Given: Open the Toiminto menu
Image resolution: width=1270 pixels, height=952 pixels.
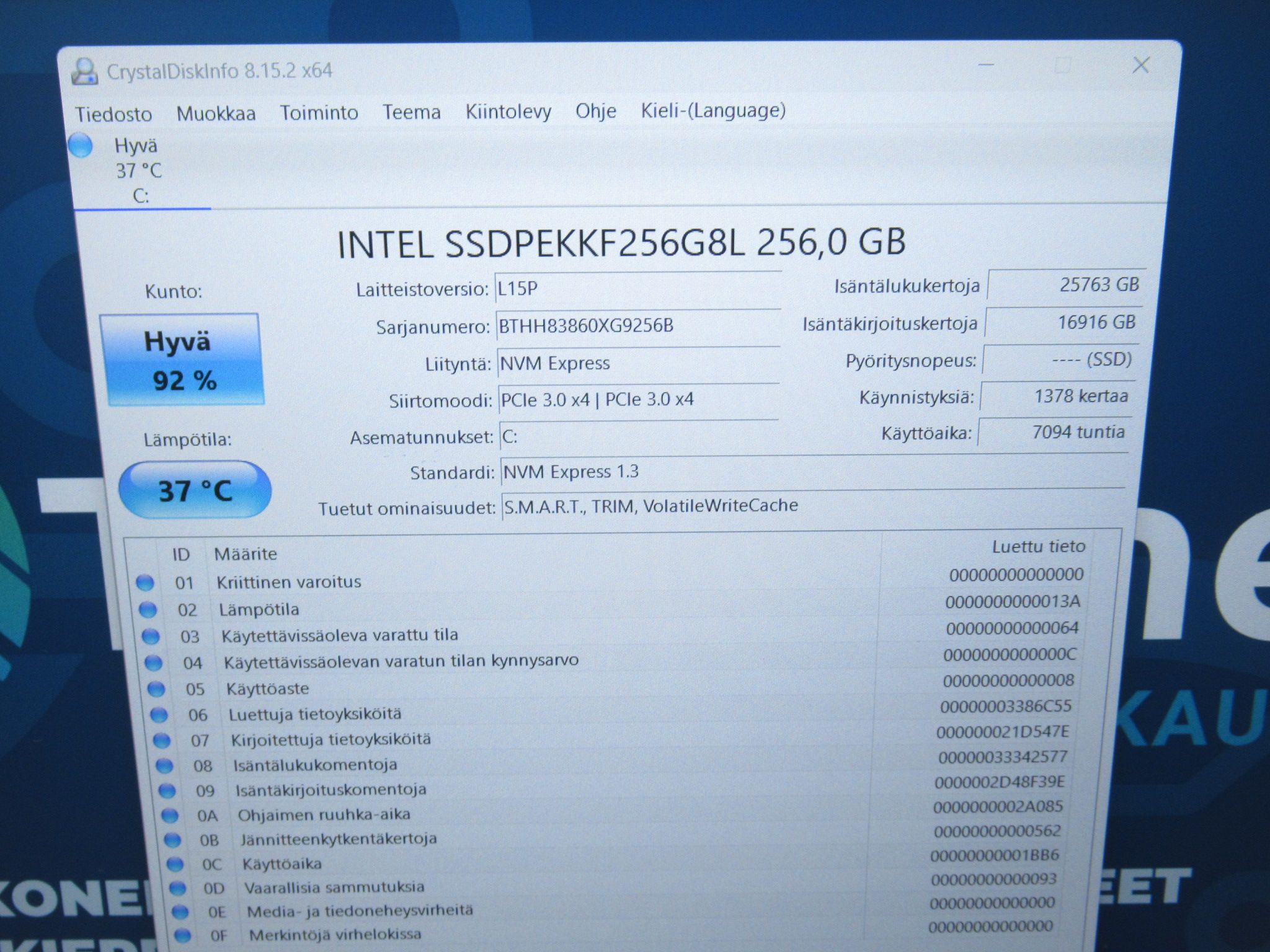Looking at the screenshot, I should click(319, 113).
